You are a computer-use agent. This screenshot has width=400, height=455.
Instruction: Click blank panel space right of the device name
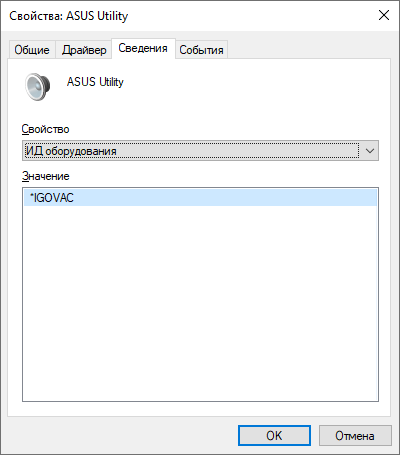(x=253, y=82)
